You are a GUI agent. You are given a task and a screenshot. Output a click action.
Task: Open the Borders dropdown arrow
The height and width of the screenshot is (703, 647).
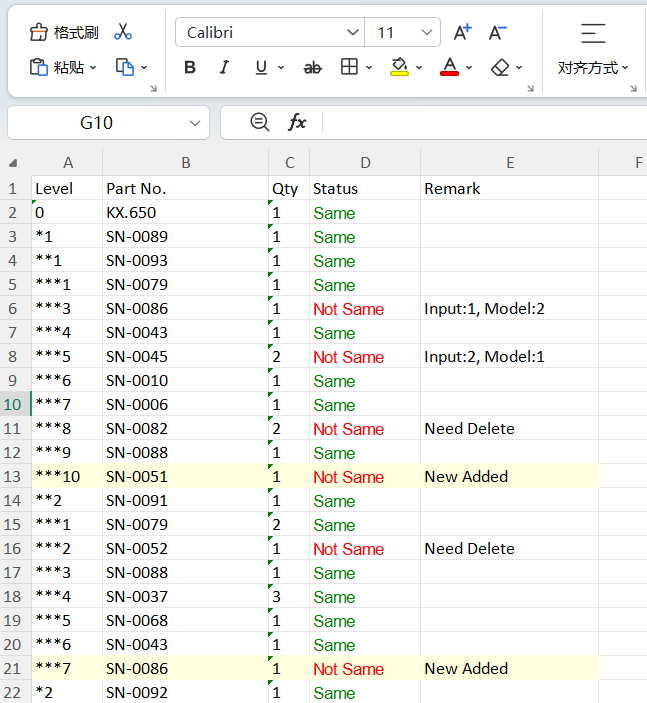[x=369, y=68]
